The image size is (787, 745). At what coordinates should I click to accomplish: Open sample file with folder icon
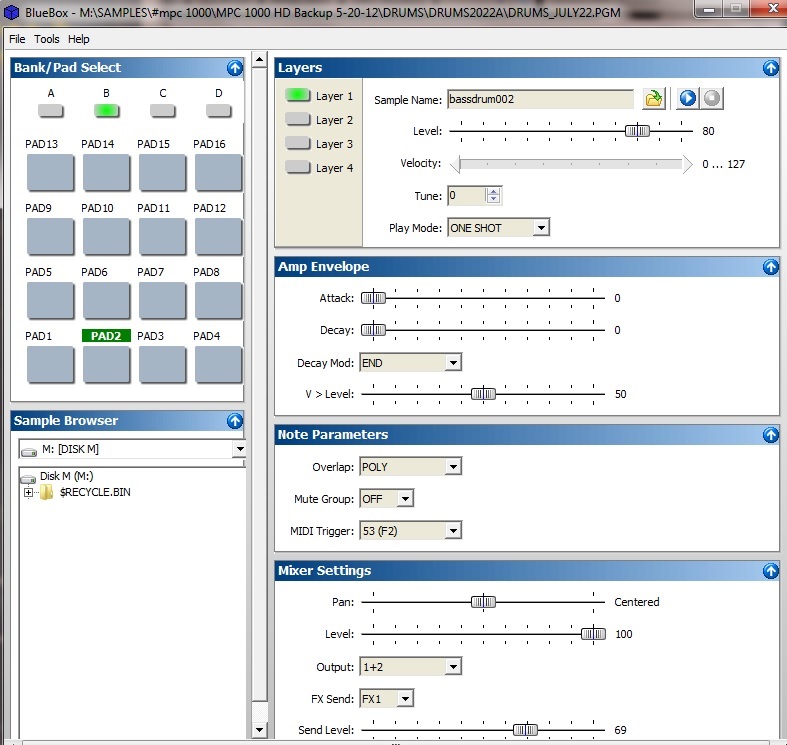[x=653, y=98]
